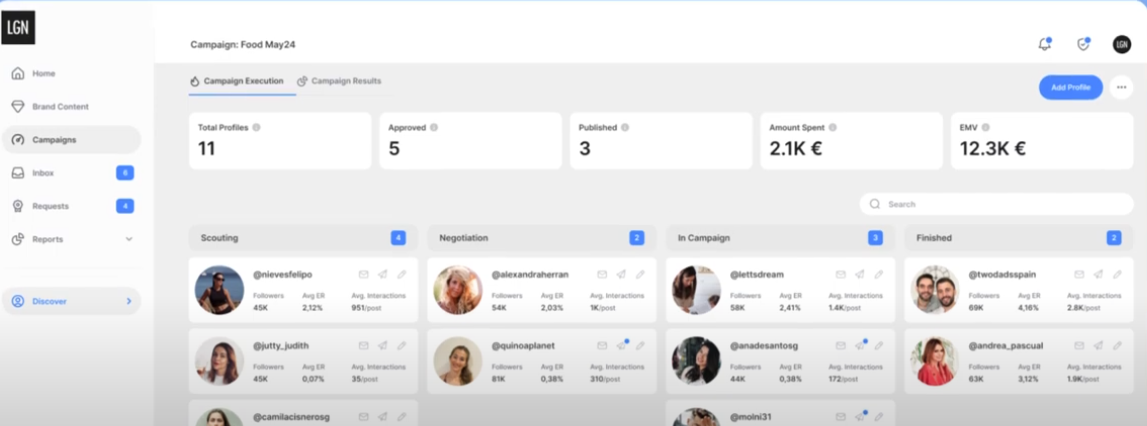The width and height of the screenshot is (1147, 426).
Task: Click mail icon on @nievesfelipo card
Action: pos(364,274)
